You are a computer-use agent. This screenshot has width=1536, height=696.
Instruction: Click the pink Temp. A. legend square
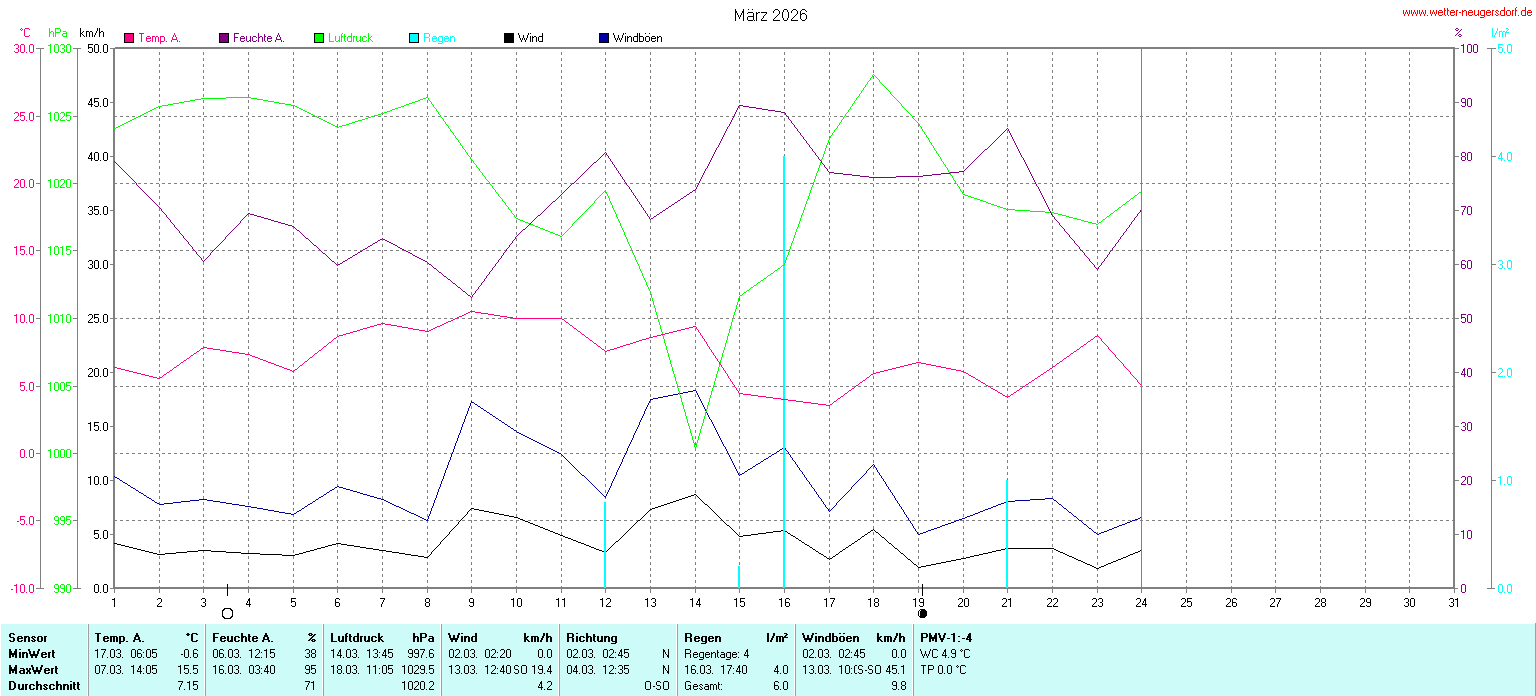pos(129,38)
